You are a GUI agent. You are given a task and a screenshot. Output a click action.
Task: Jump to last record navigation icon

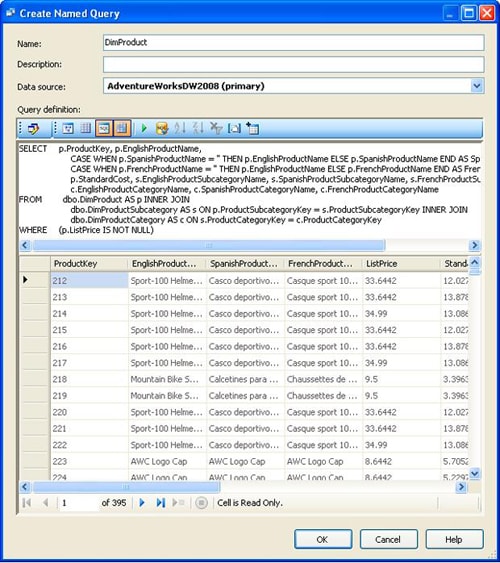[160, 503]
